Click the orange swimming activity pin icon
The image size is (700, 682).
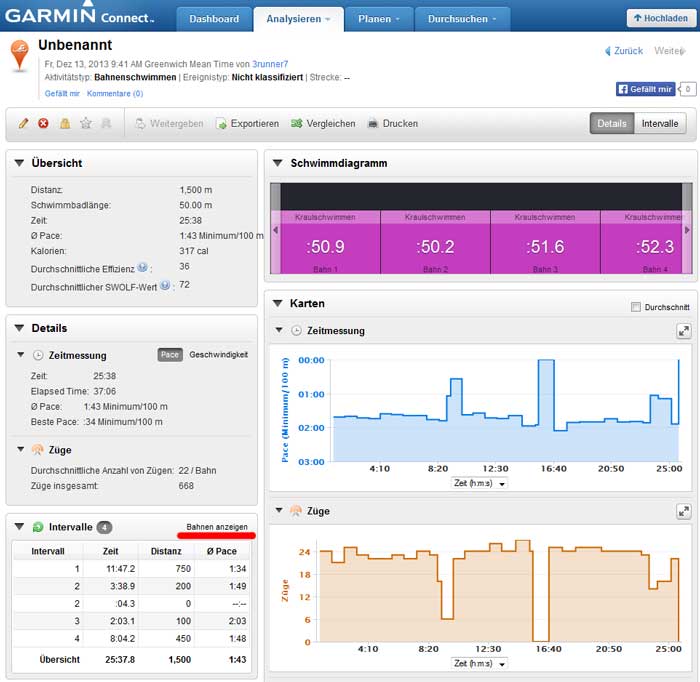click(20, 55)
